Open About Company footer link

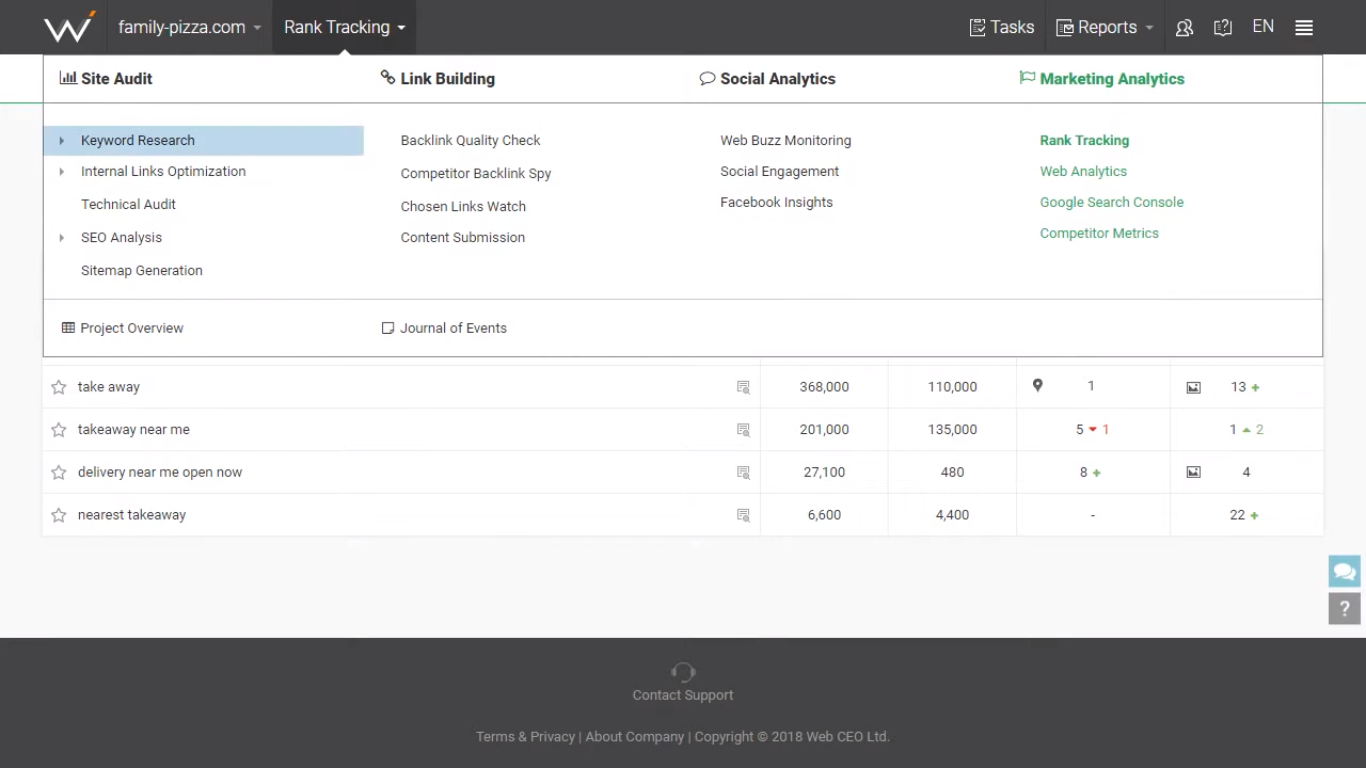(x=635, y=737)
